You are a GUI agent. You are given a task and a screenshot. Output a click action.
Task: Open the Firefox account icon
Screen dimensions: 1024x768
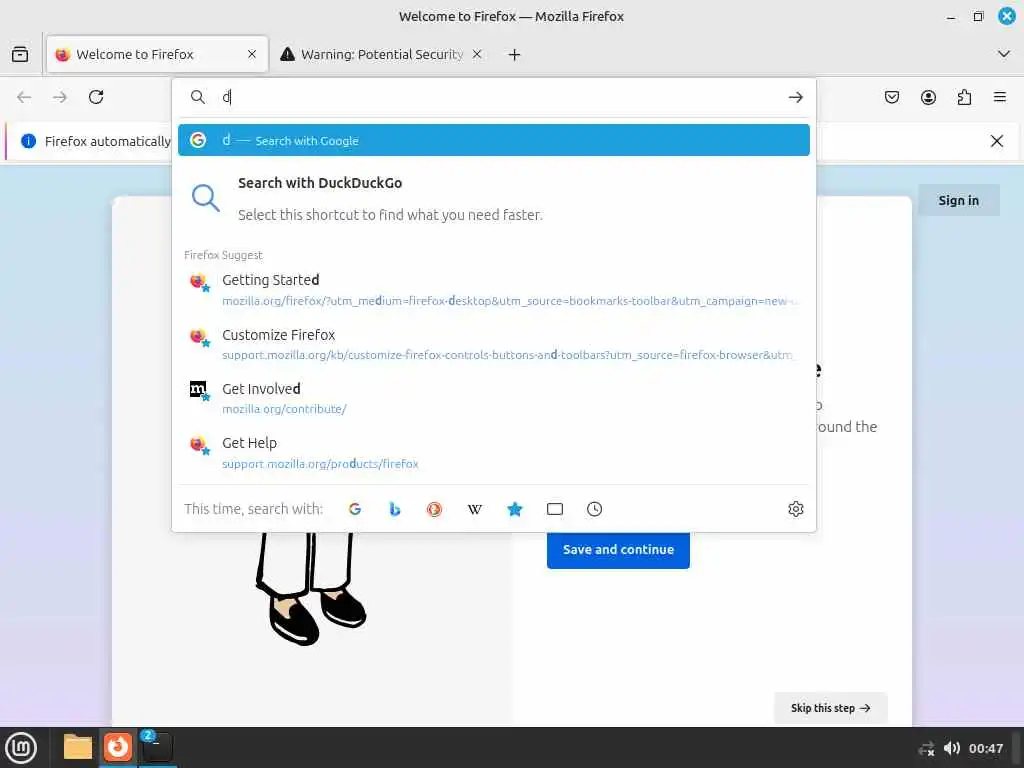[929, 97]
